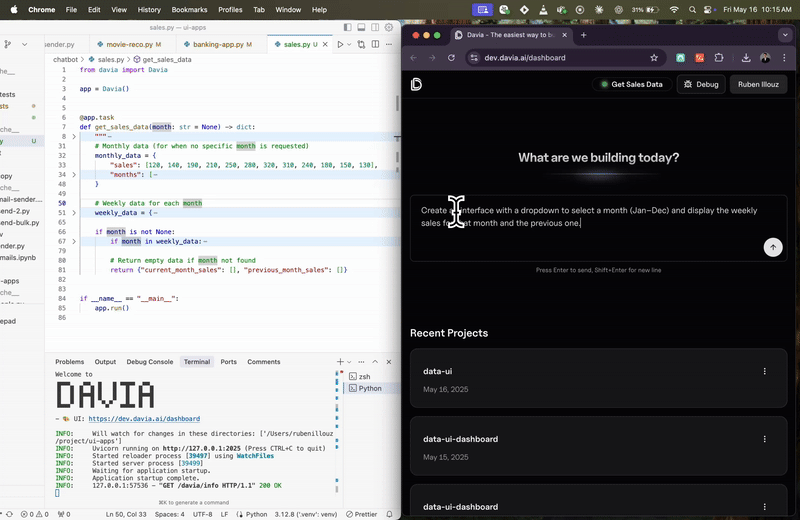Expand the folded months list at line 34

[x=74, y=175]
